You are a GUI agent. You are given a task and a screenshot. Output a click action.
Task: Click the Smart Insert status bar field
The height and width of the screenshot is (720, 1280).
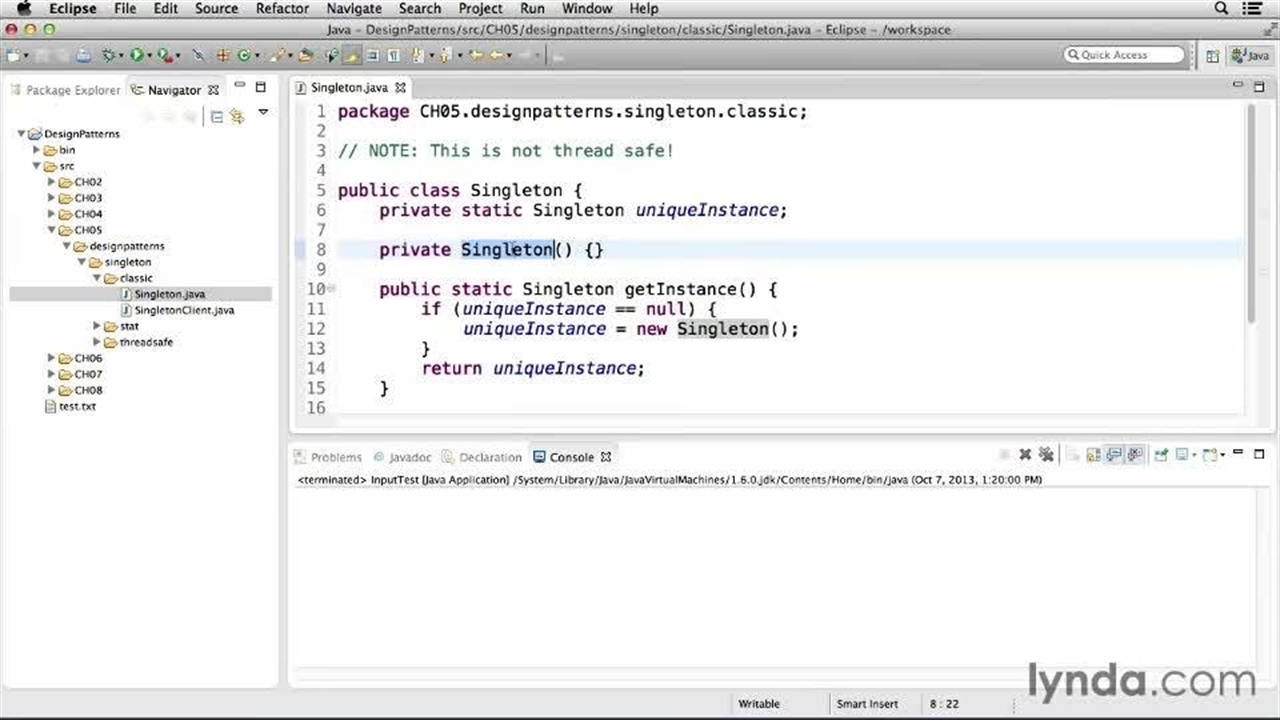coord(867,704)
